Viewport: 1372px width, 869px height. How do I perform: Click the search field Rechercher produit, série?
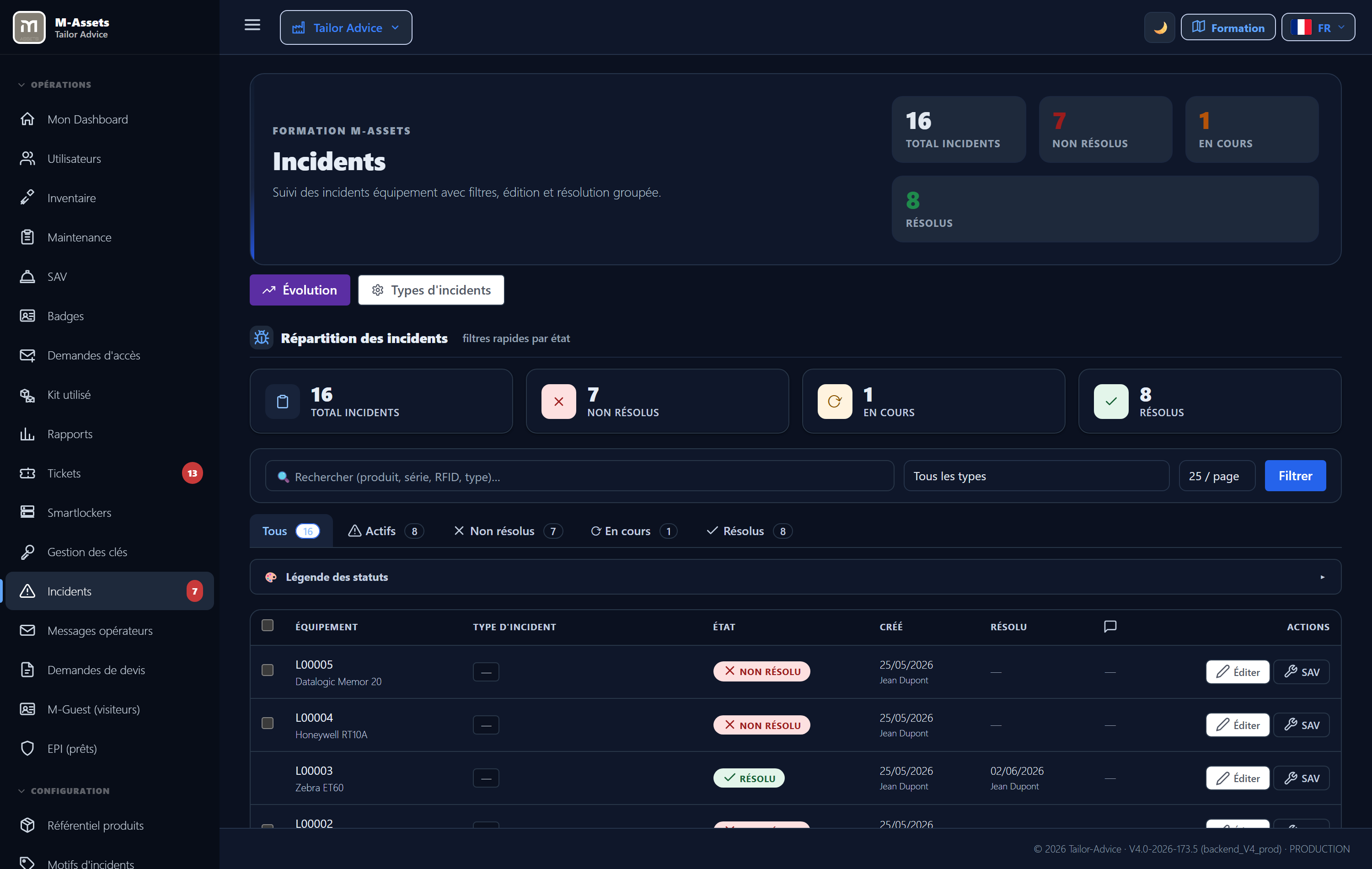tap(579, 476)
